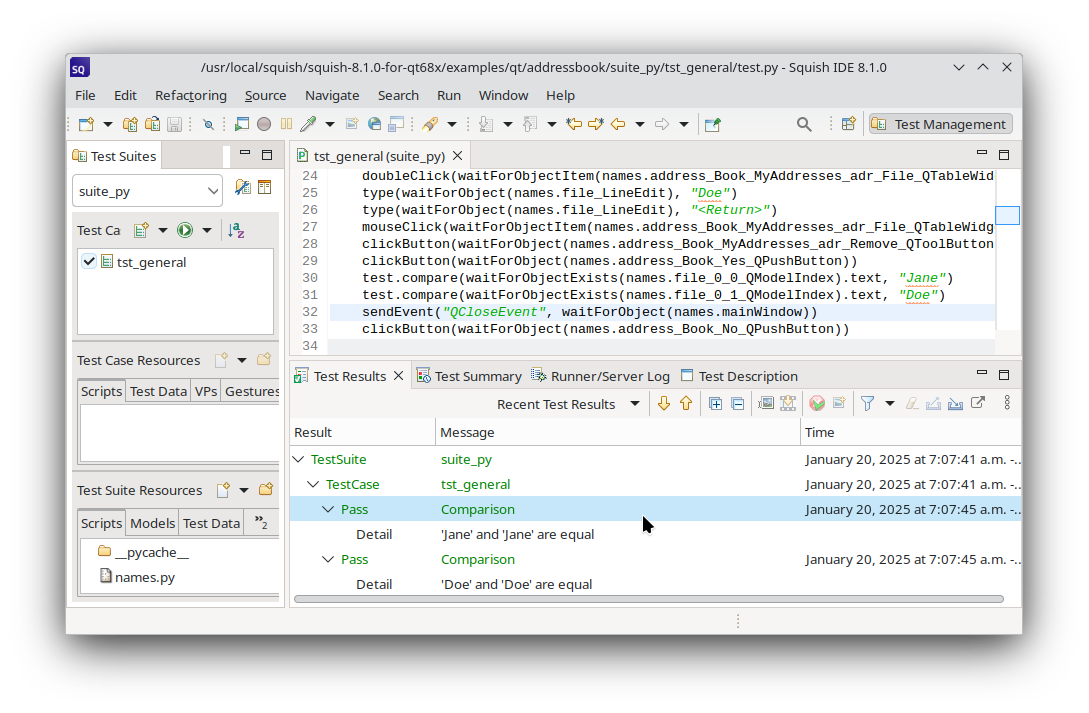Click the search magnifier in the toolbar
Screen dimensions: 1089x713
(x=804, y=124)
